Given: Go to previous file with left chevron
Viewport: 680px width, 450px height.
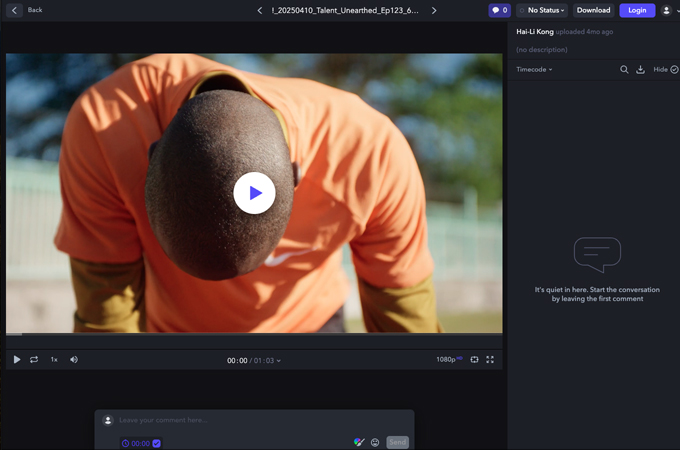Looking at the screenshot, I should coord(260,10).
